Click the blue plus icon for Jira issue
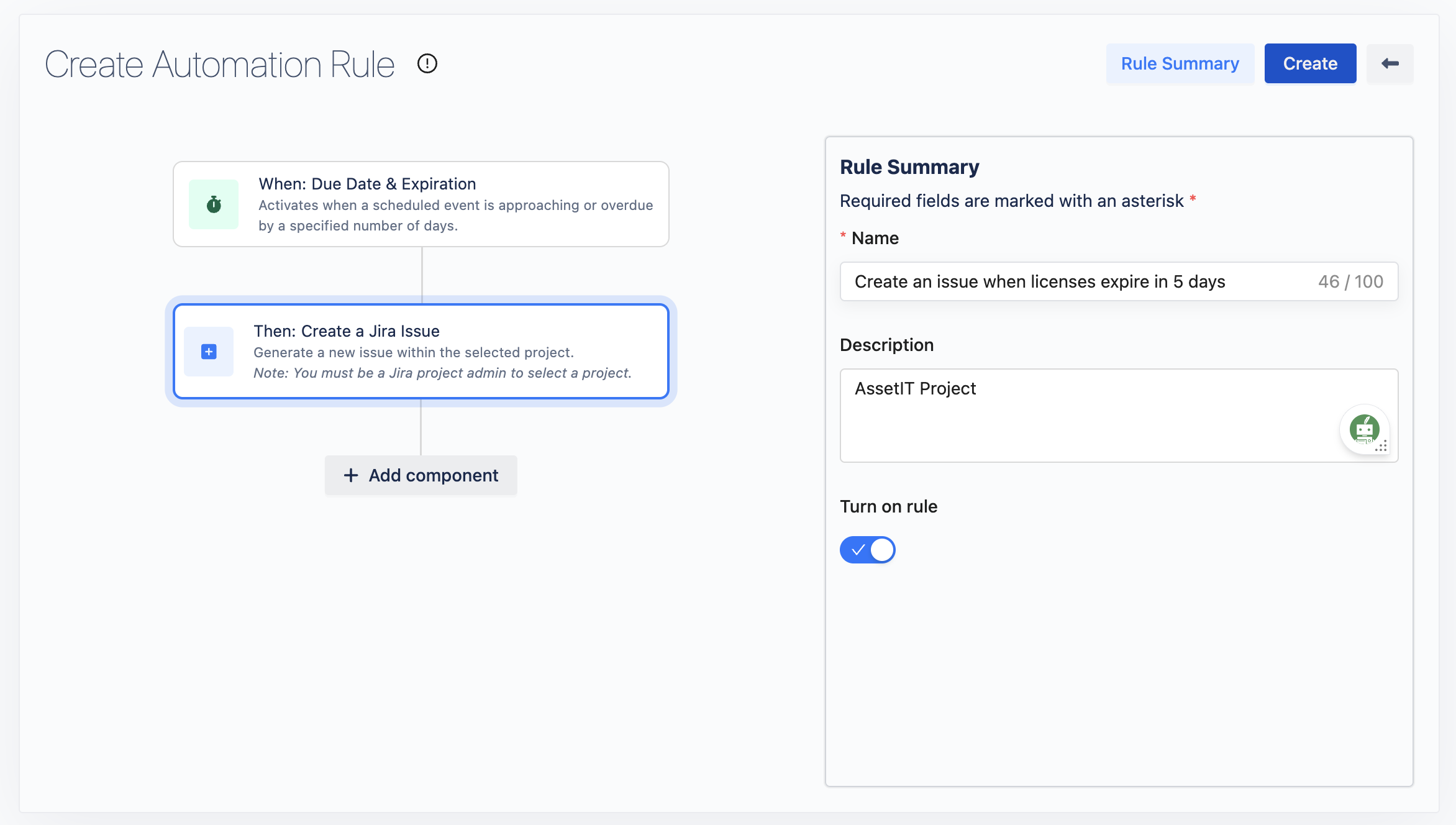Image resolution: width=1456 pixels, height=825 pixels. coord(209,352)
